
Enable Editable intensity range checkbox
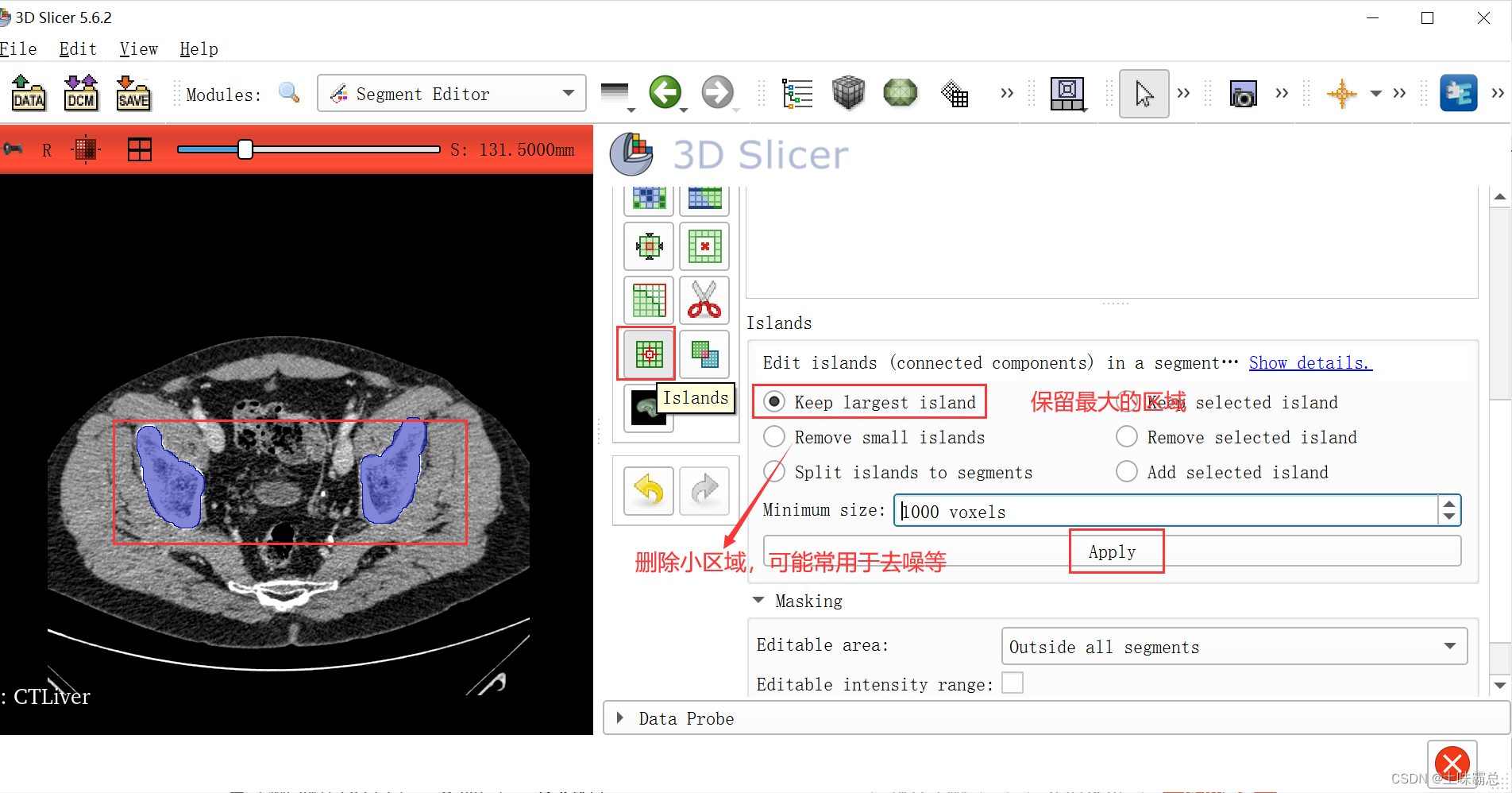point(1012,683)
